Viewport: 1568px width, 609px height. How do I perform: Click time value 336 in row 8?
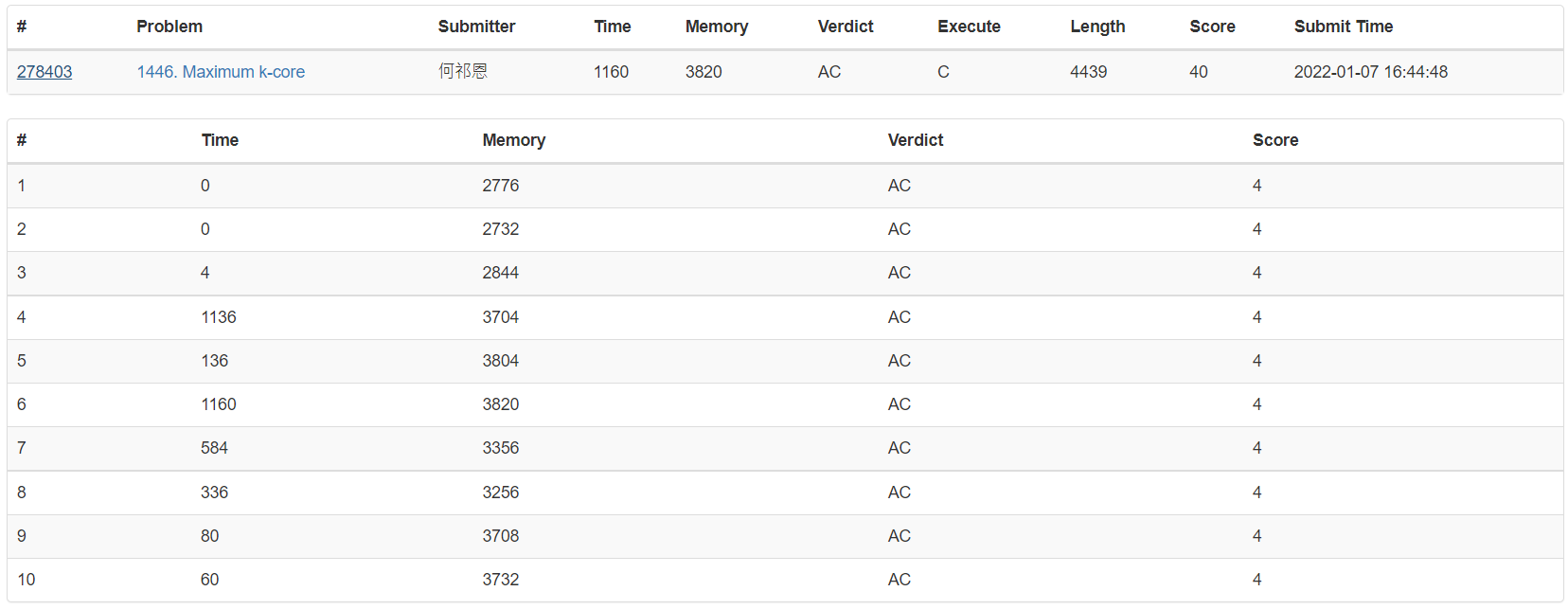[x=215, y=493]
